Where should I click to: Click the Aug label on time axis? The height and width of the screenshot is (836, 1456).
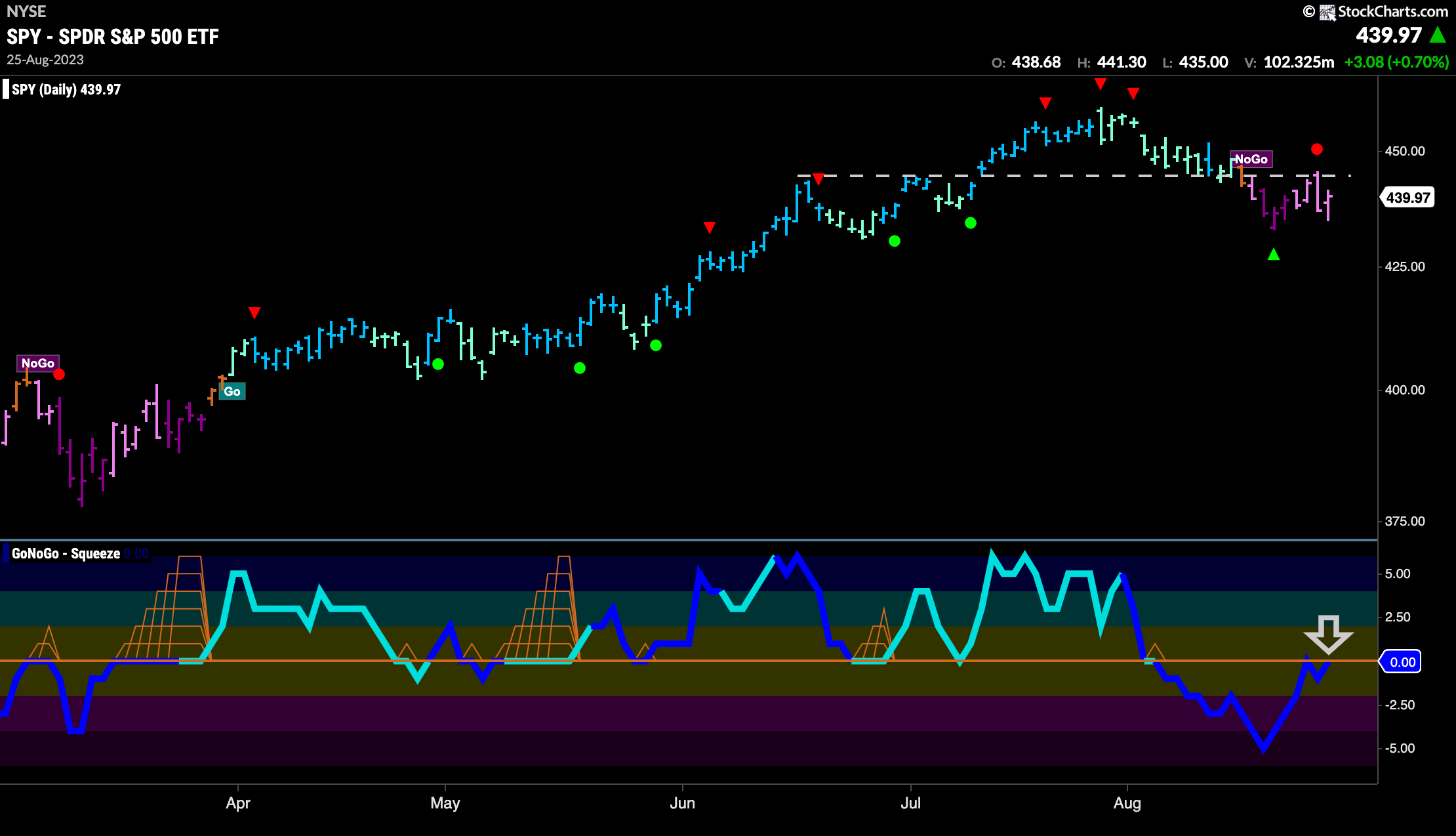(x=1127, y=803)
